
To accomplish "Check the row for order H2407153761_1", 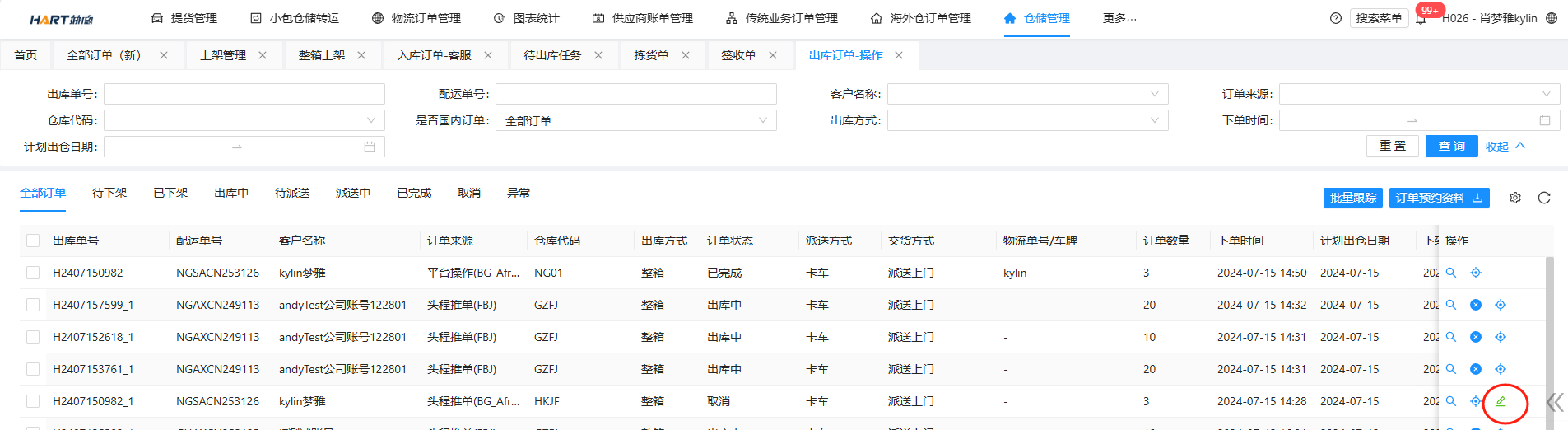I will 33,369.
